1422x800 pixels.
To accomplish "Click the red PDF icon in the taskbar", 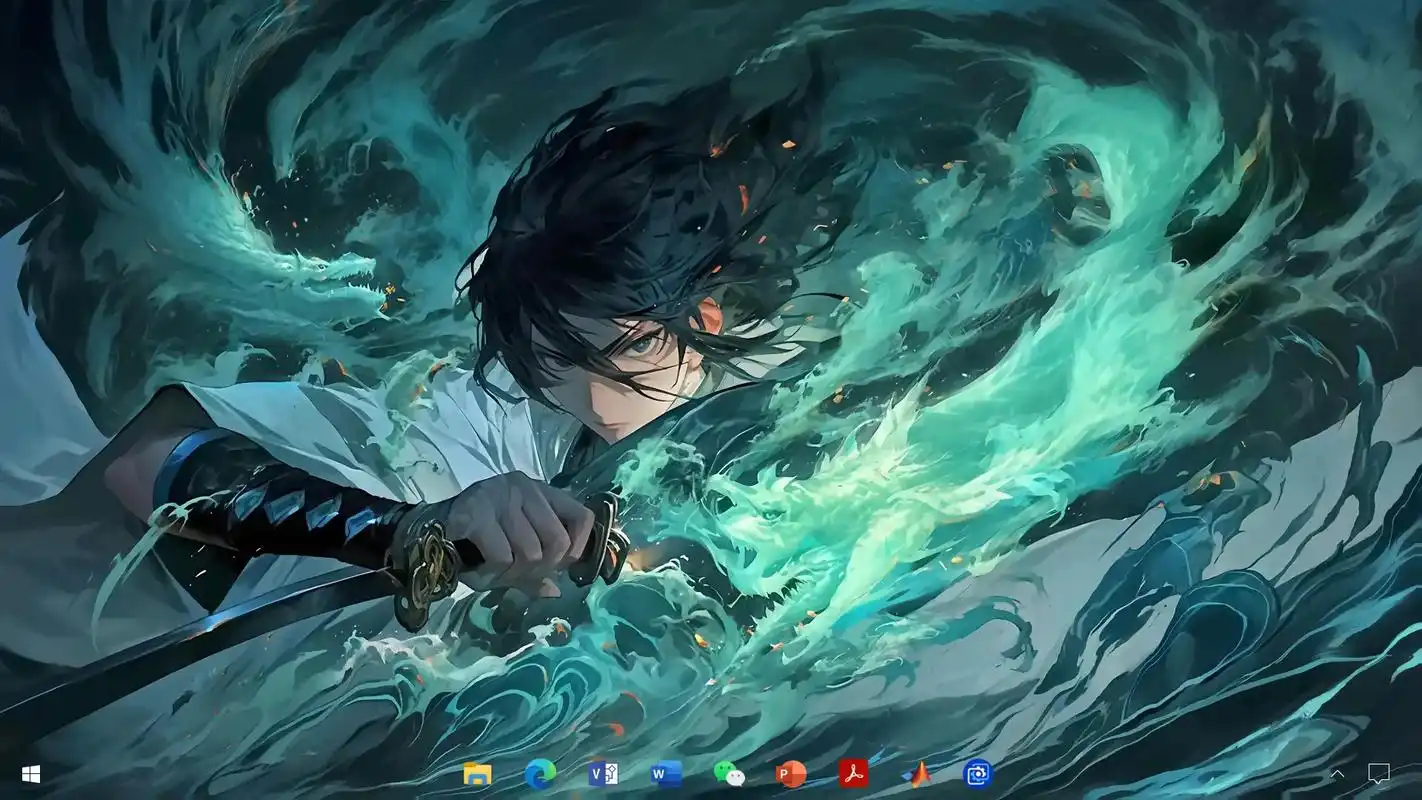I will click(853, 774).
